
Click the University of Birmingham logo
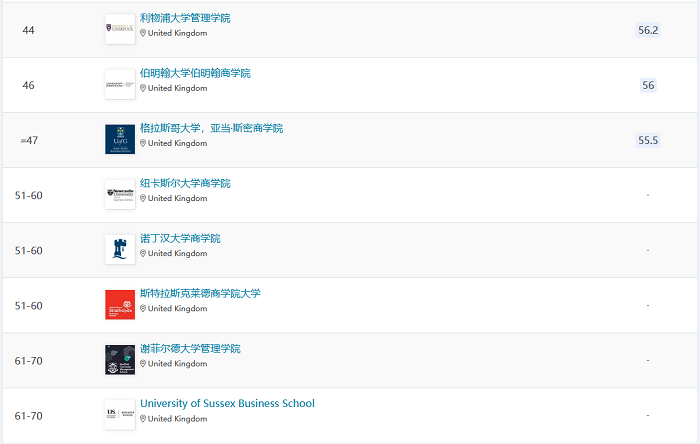[119, 85]
